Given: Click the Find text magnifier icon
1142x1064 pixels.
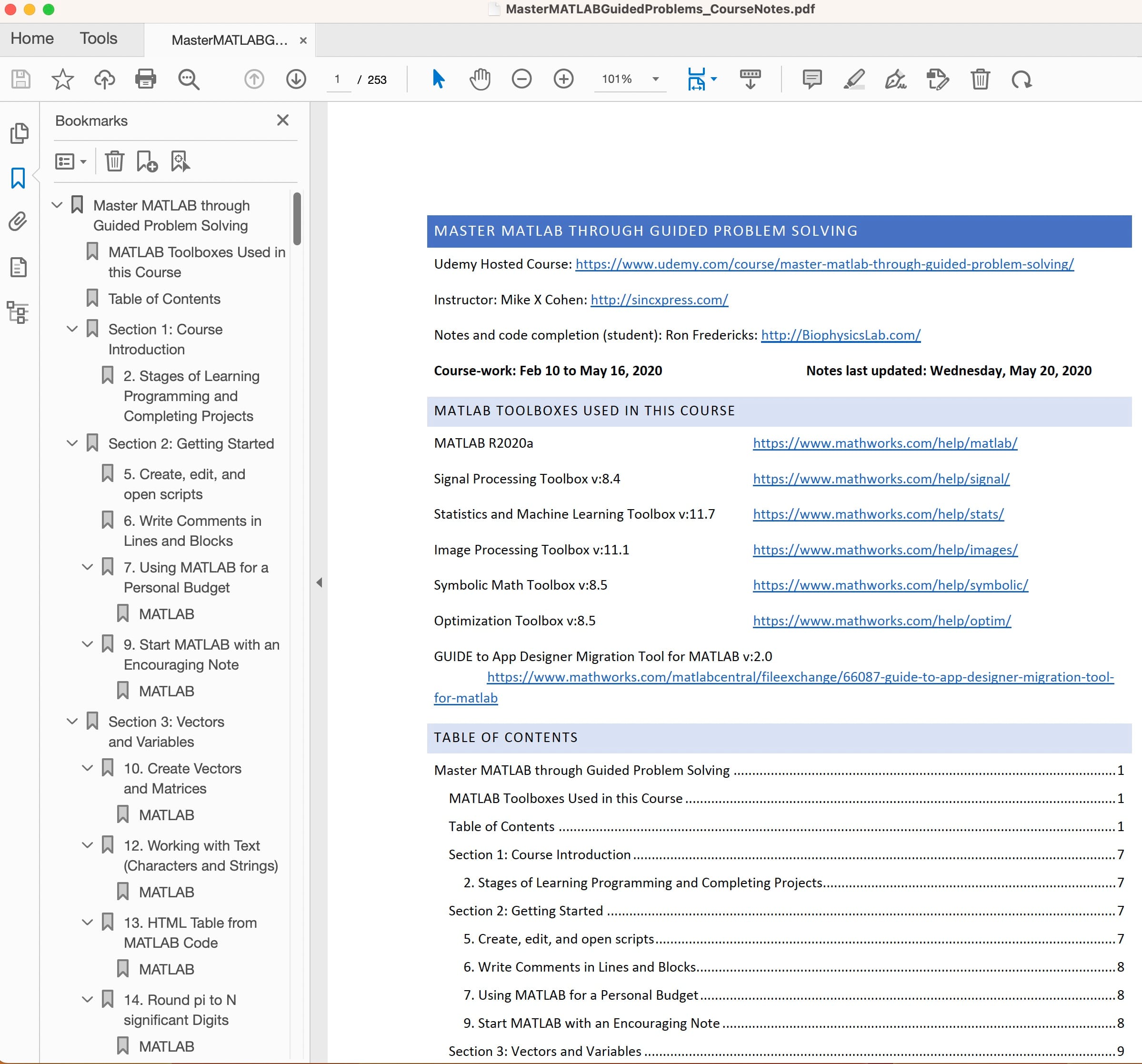Looking at the screenshot, I should [x=189, y=79].
